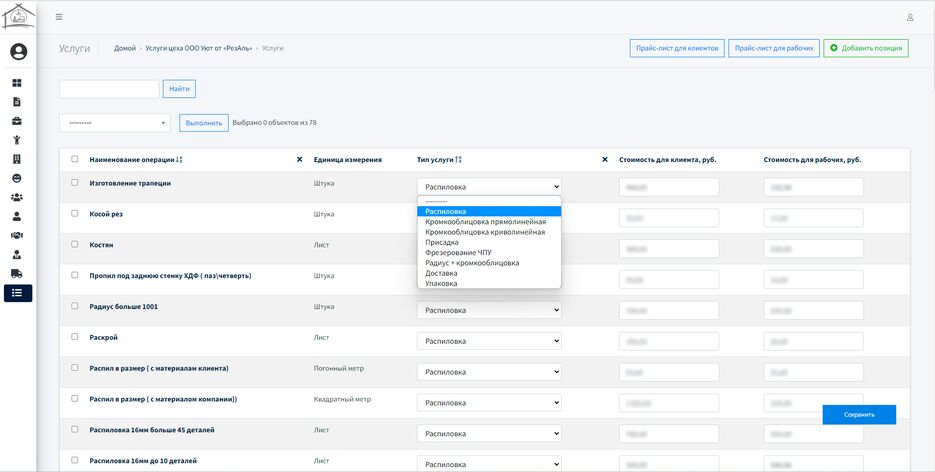This screenshot has height=472, width=935.
Task: Toggle the hamburger sidebar menu
Action: [59, 17]
